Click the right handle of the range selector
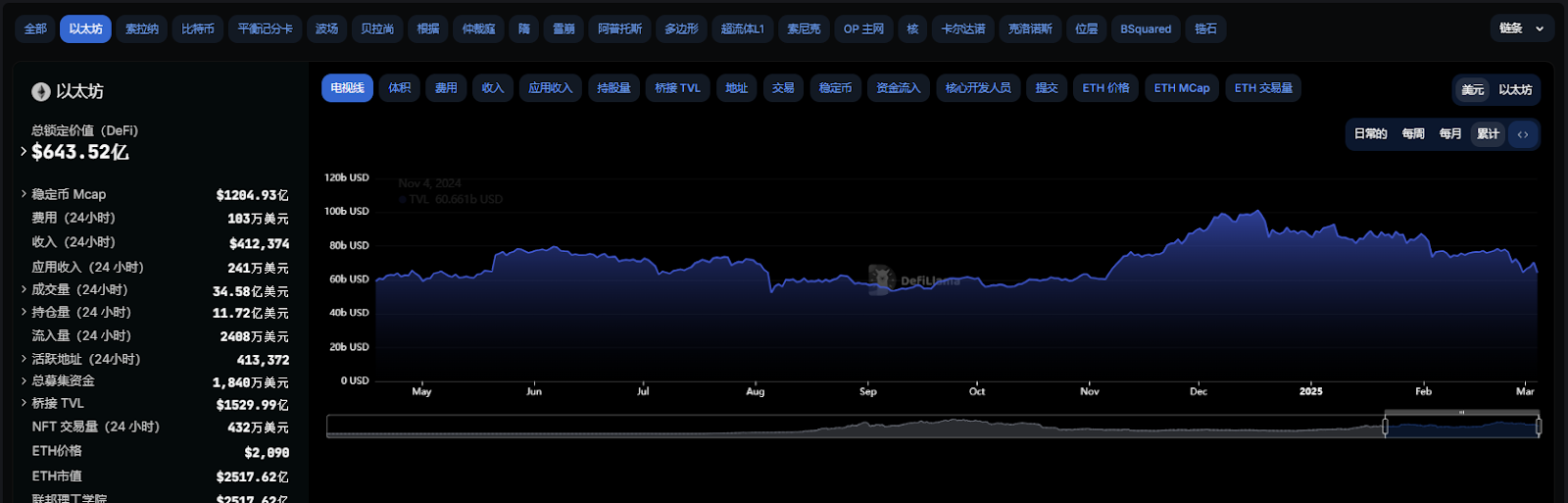This screenshot has height=503, width=1568. pos(1539,427)
